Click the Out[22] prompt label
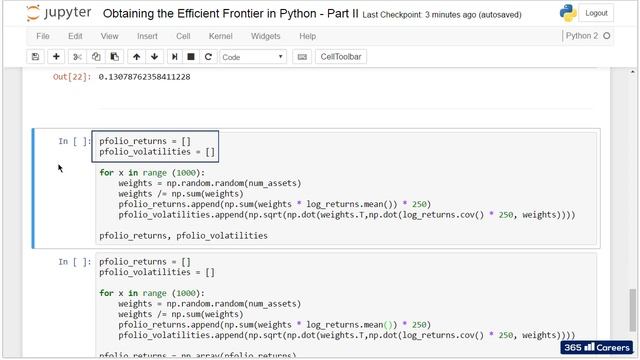Viewport: 640px width, 360px height. [x=72, y=77]
